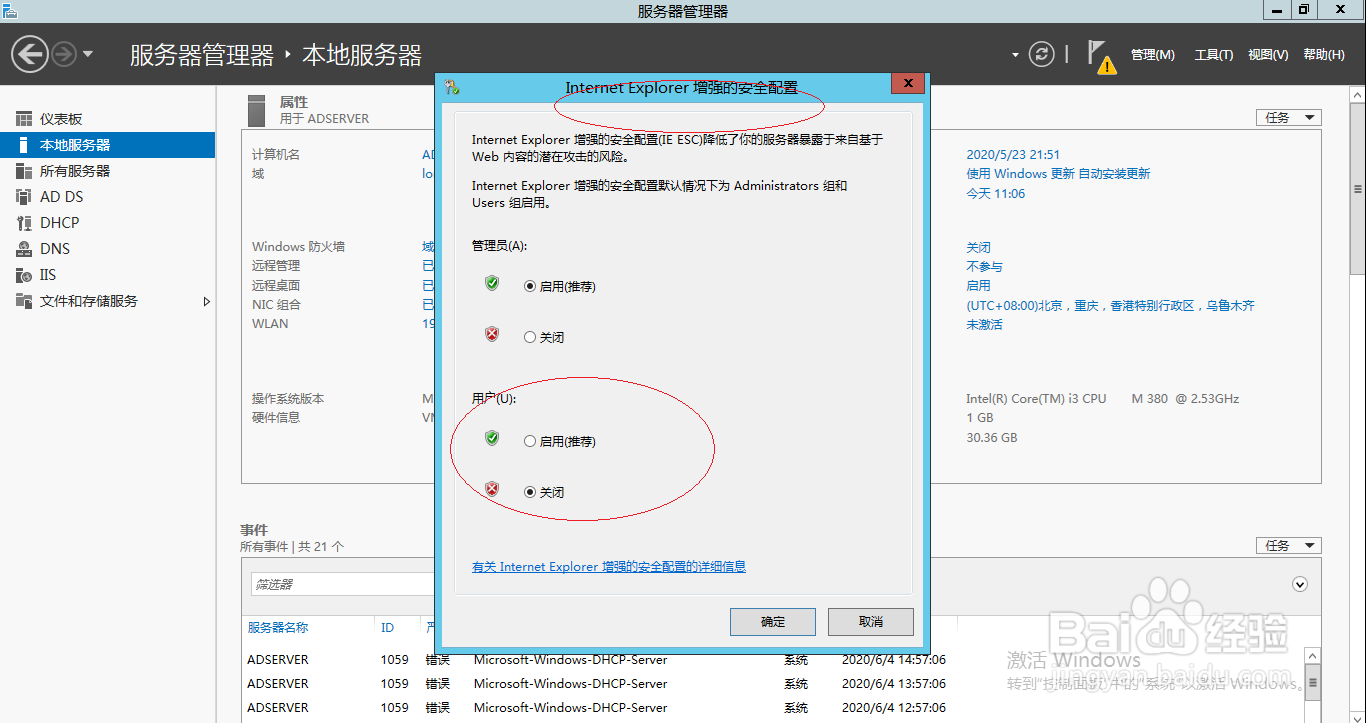This screenshot has width=1366, height=723.
Task: Click the refresh icon in header
Action: (1042, 54)
